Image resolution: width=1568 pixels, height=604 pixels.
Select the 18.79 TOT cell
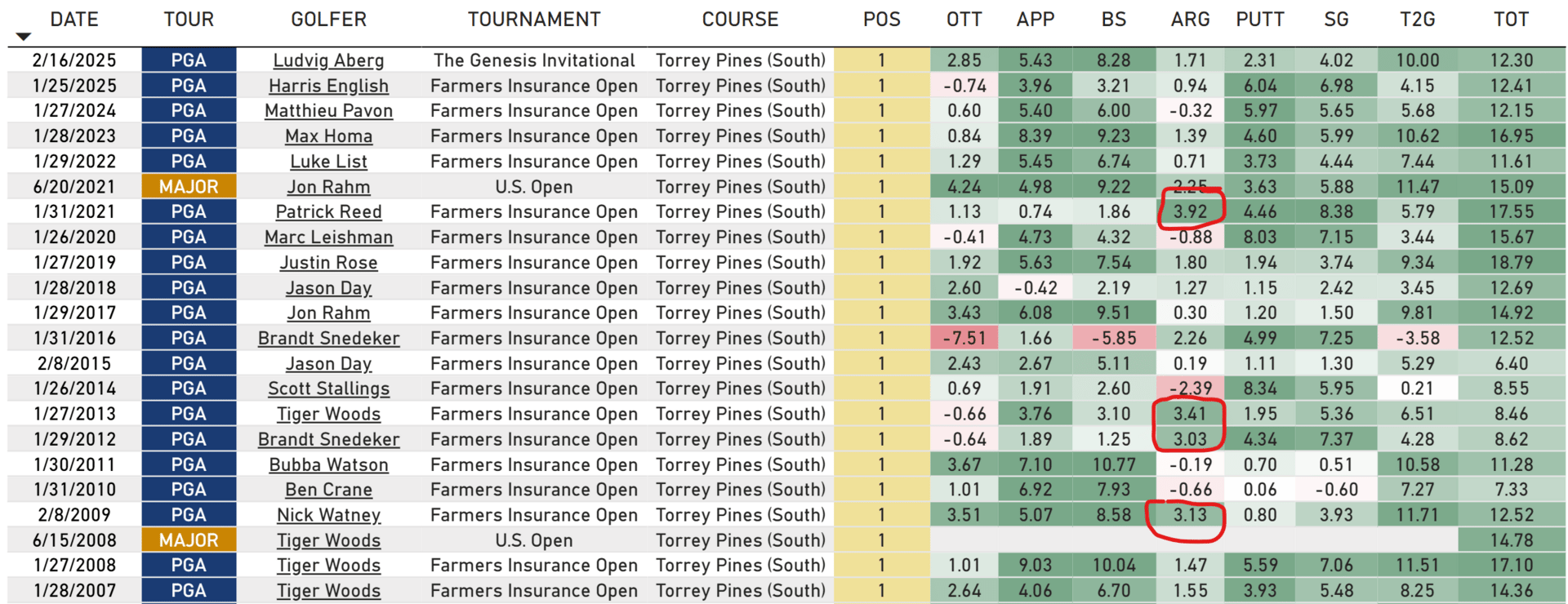pos(1511,263)
